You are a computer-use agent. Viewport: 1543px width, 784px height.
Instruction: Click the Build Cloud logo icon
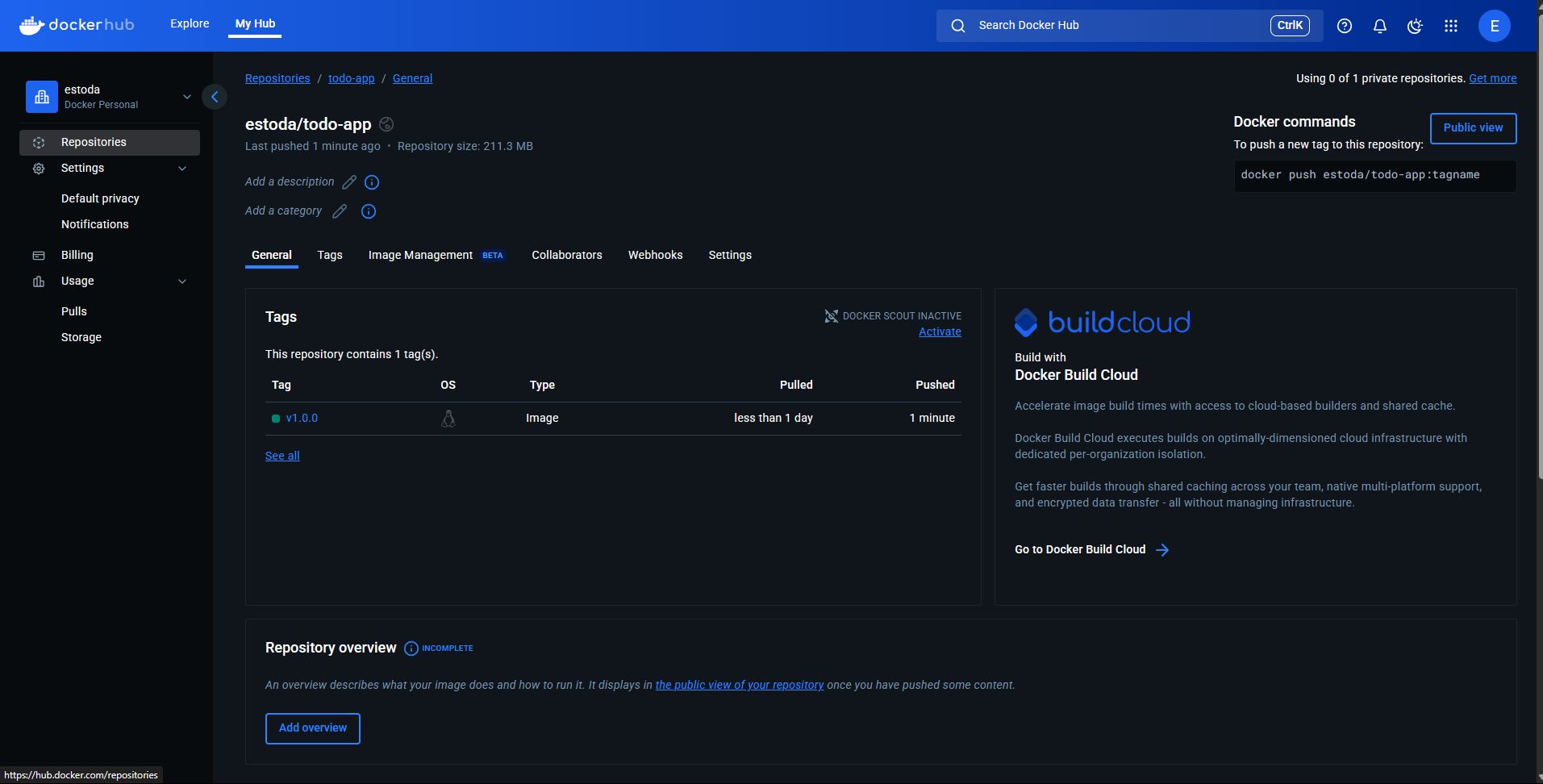(x=1026, y=323)
